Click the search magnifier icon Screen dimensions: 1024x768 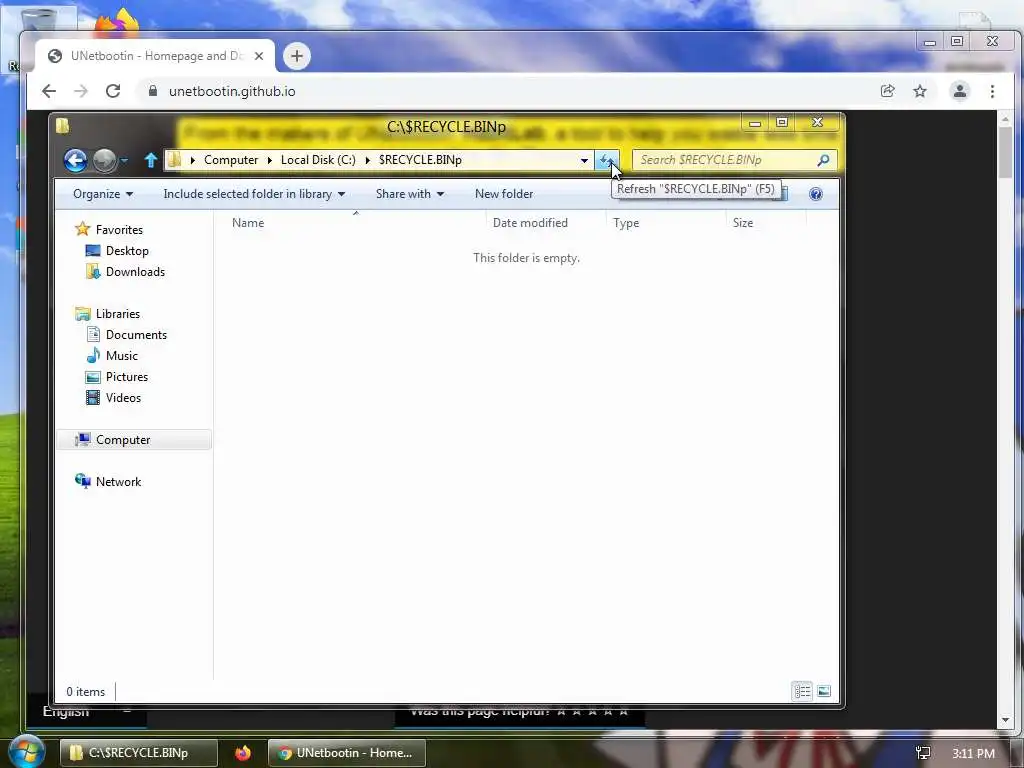(823, 160)
